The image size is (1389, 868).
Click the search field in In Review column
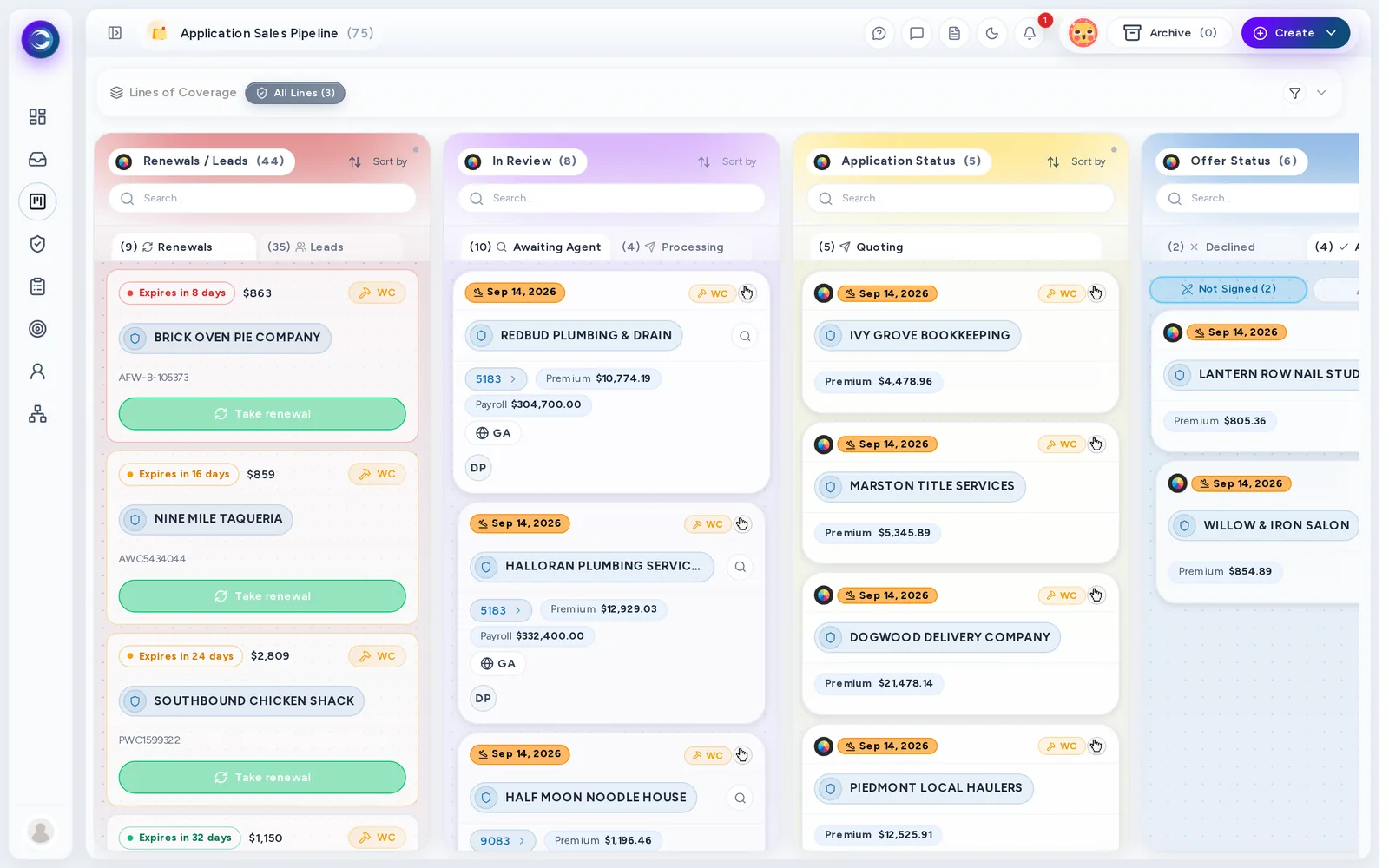611,198
